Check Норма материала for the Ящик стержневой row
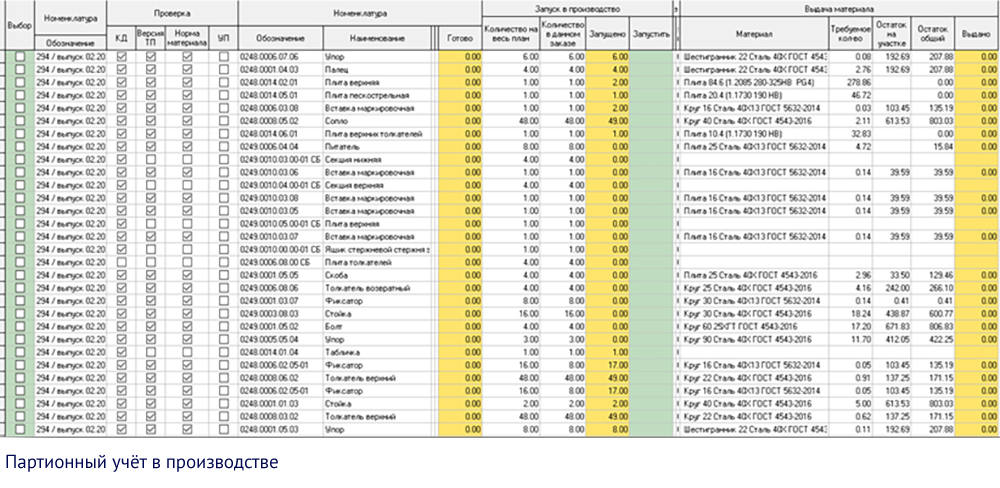 [x=188, y=249]
